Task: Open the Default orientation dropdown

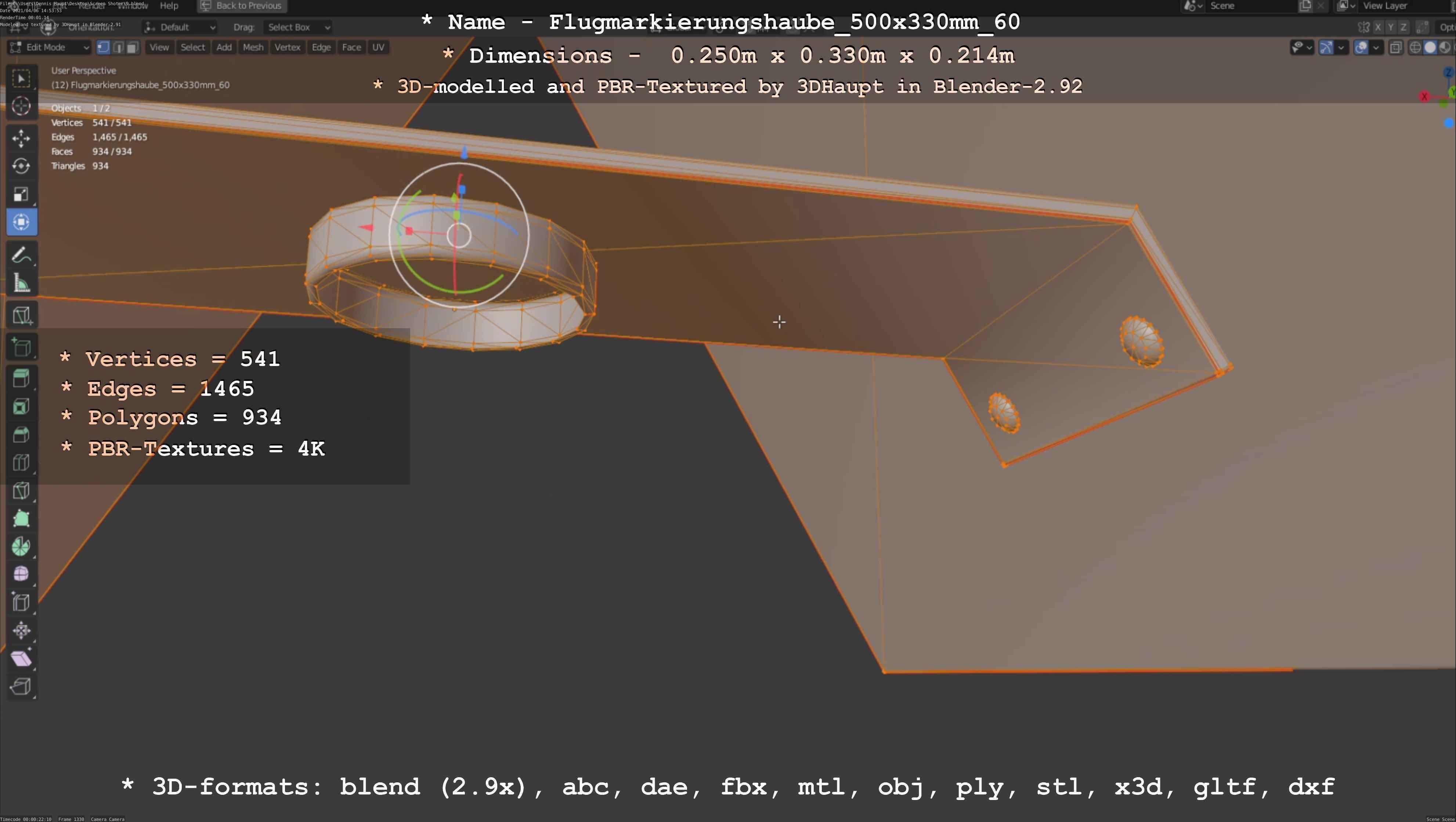Action: [x=180, y=27]
